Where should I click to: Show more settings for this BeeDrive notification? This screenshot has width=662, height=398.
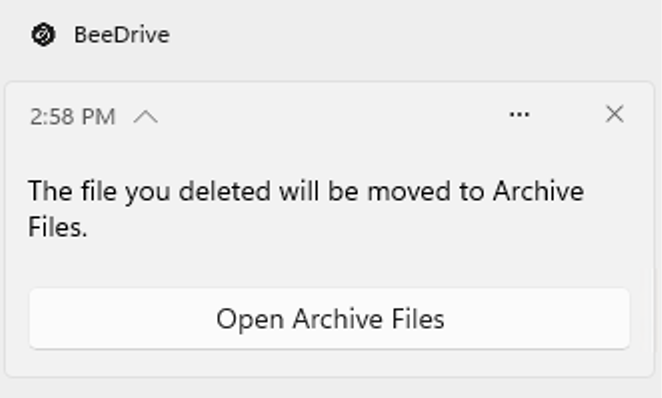point(519,114)
